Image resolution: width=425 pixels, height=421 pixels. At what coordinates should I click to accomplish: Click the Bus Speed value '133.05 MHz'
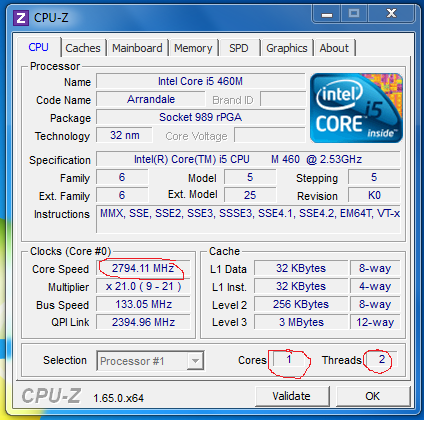click(143, 304)
